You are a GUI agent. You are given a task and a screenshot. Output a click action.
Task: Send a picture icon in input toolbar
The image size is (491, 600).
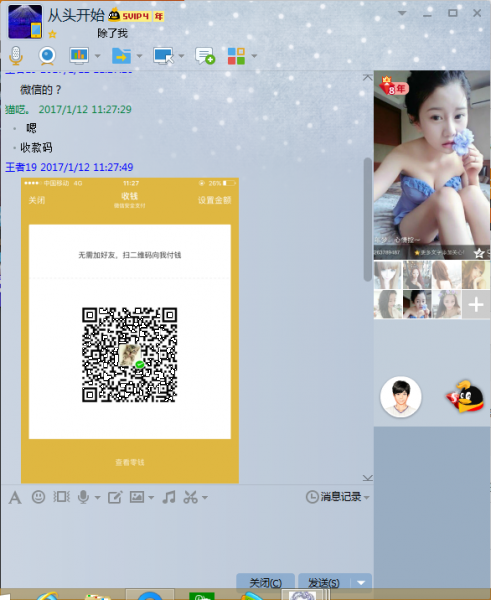(x=137, y=497)
